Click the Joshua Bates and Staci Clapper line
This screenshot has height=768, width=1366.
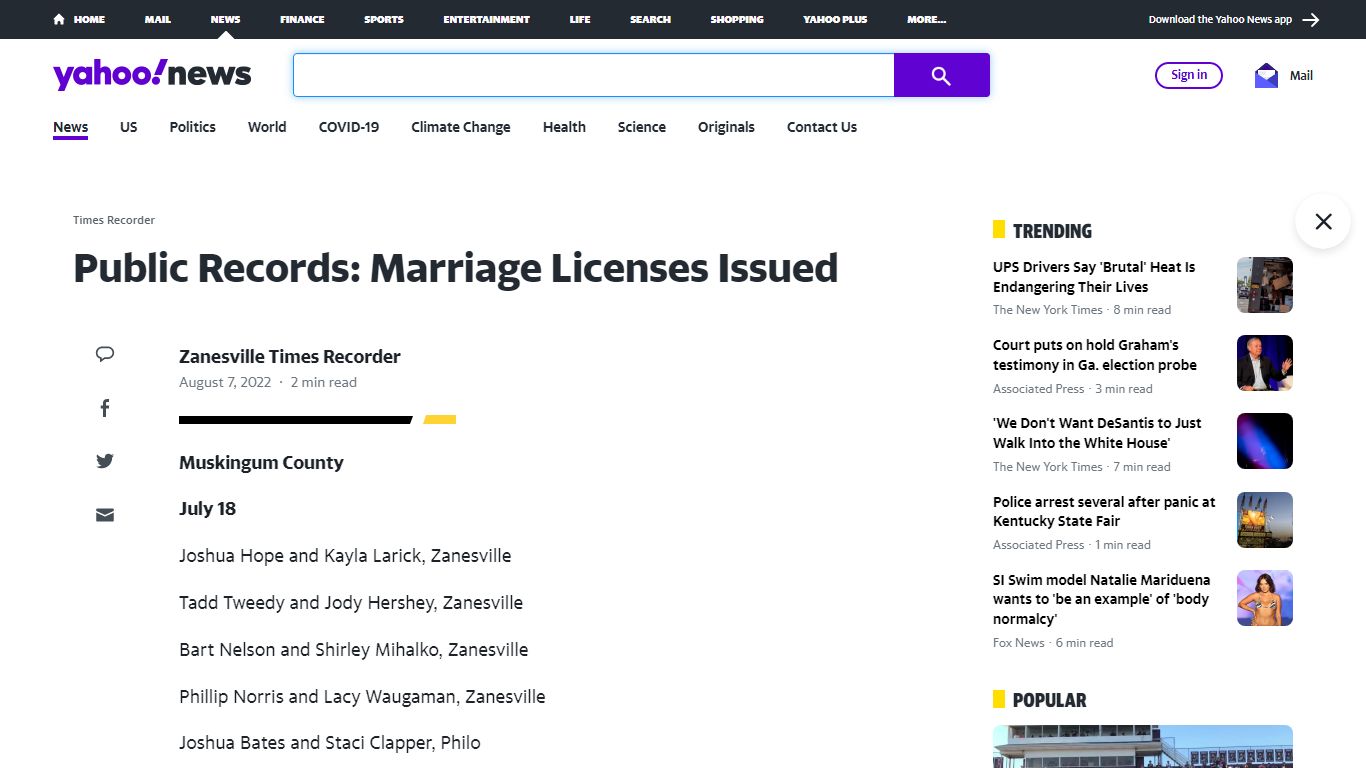point(330,743)
